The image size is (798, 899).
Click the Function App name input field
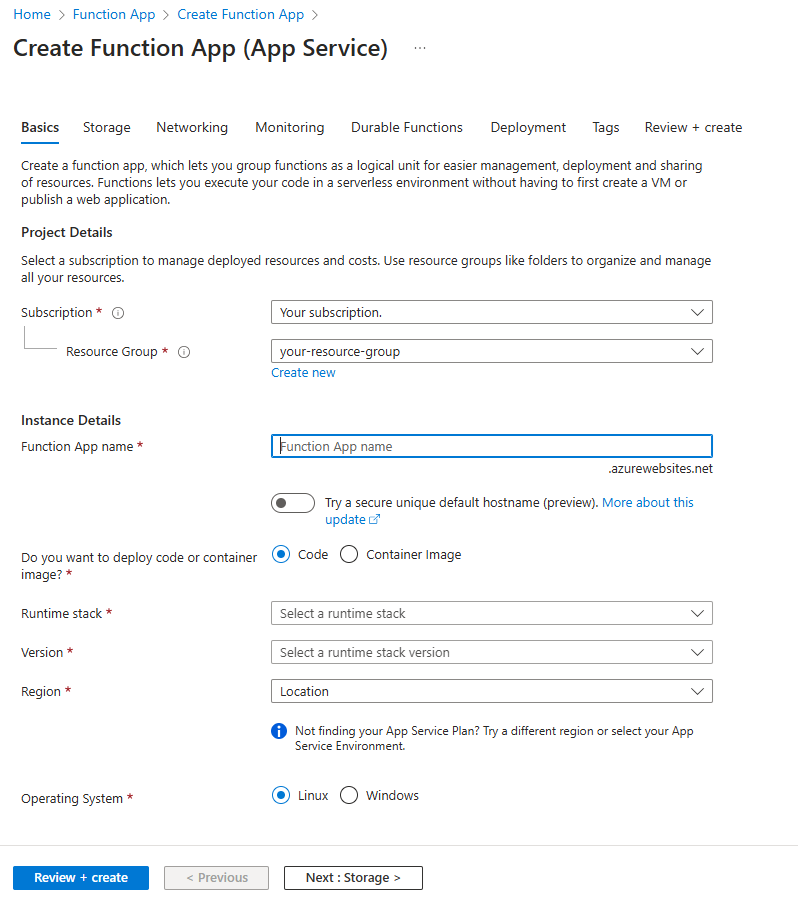point(491,447)
